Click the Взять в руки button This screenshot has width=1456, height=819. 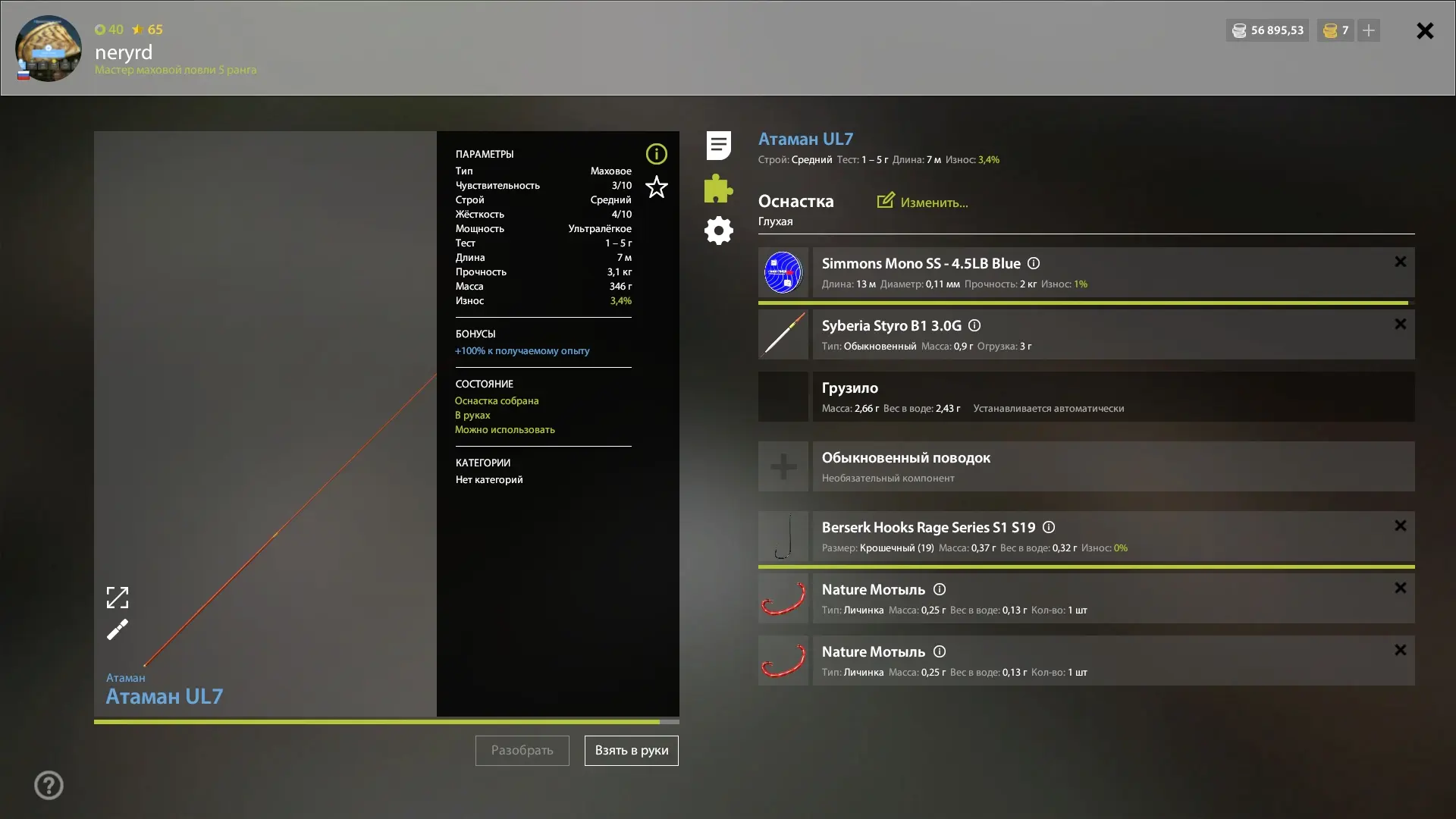point(632,751)
